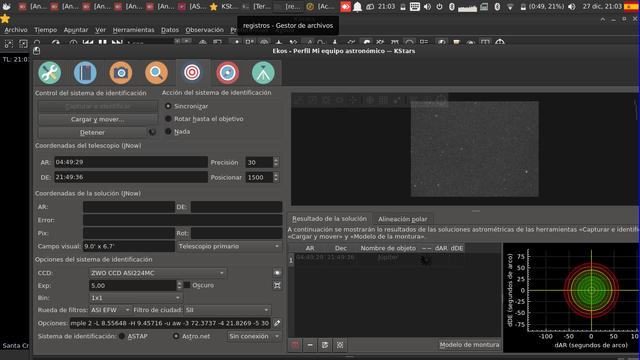Open the Herramientas menu

[x=133, y=30]
